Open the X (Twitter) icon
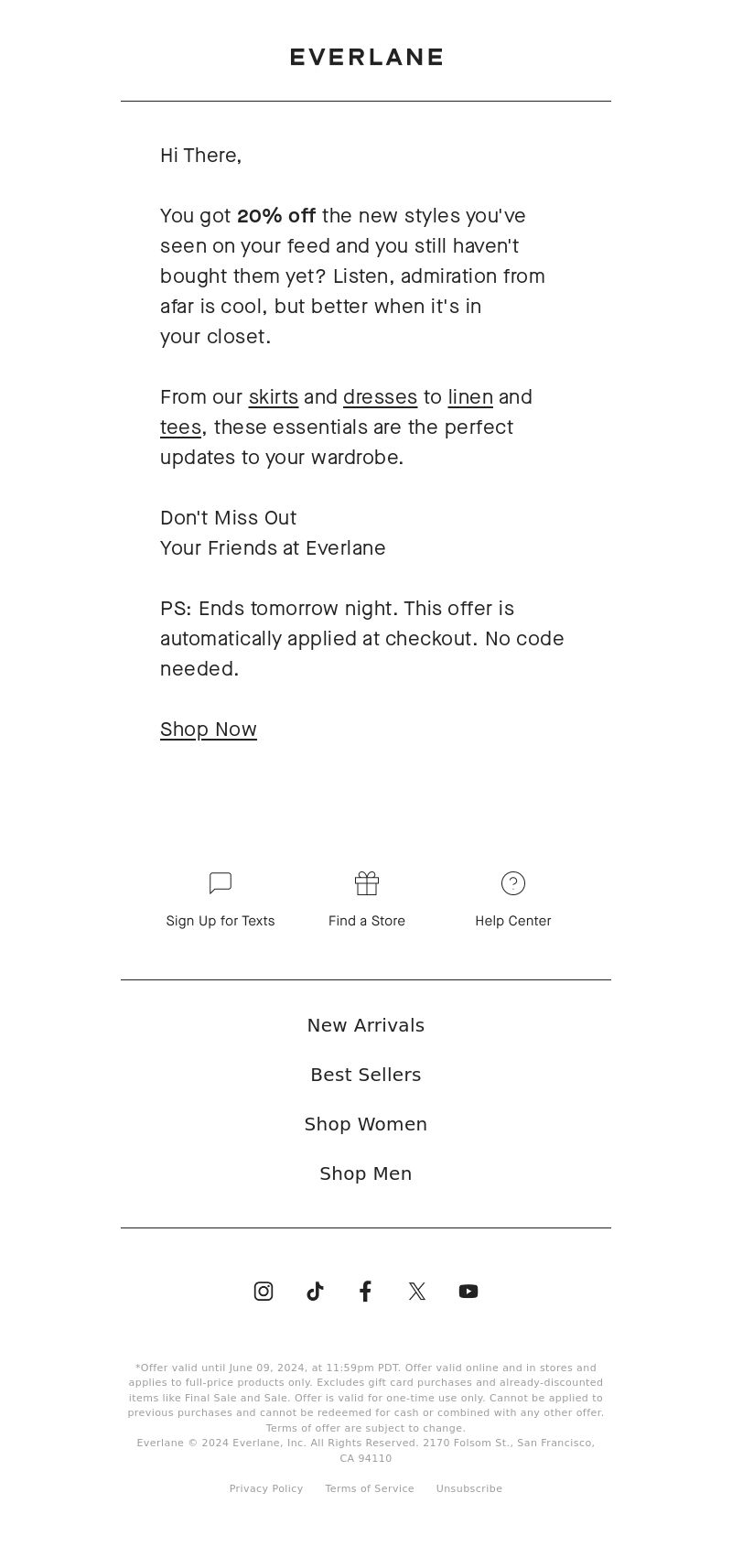The width and height of the screenshot is (732, 1568). click(417, 1291)
